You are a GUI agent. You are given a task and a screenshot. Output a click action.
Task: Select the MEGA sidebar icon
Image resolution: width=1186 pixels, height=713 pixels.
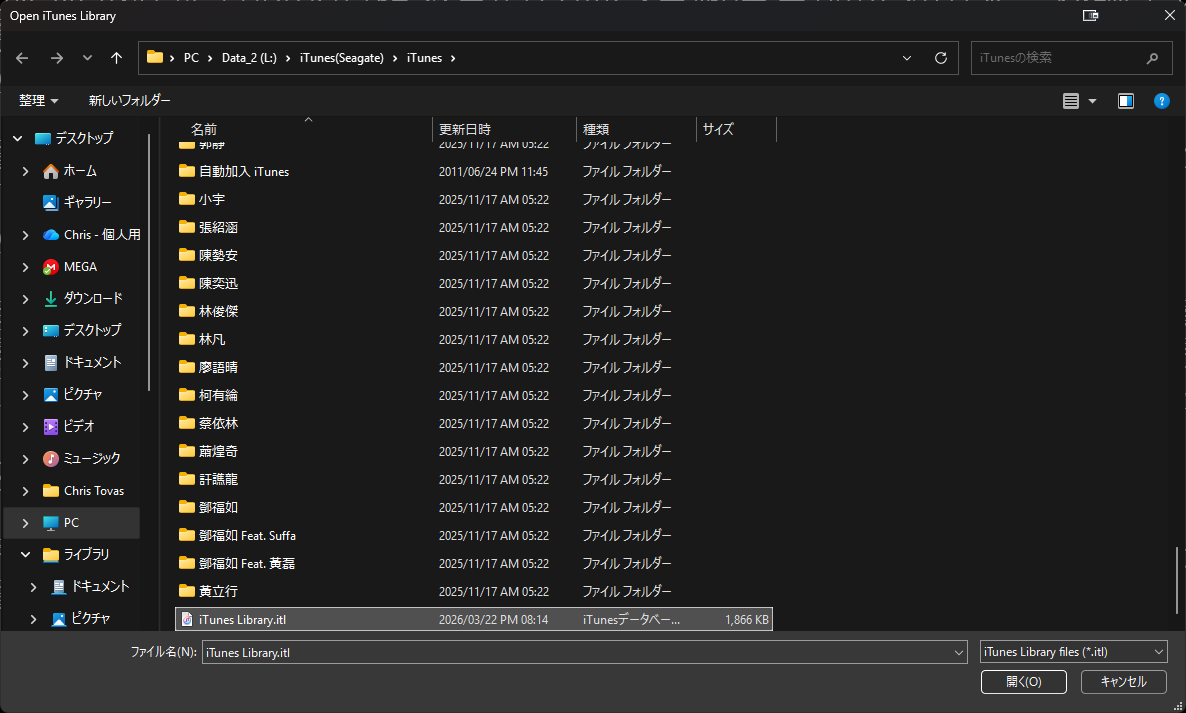click(51, 267)
